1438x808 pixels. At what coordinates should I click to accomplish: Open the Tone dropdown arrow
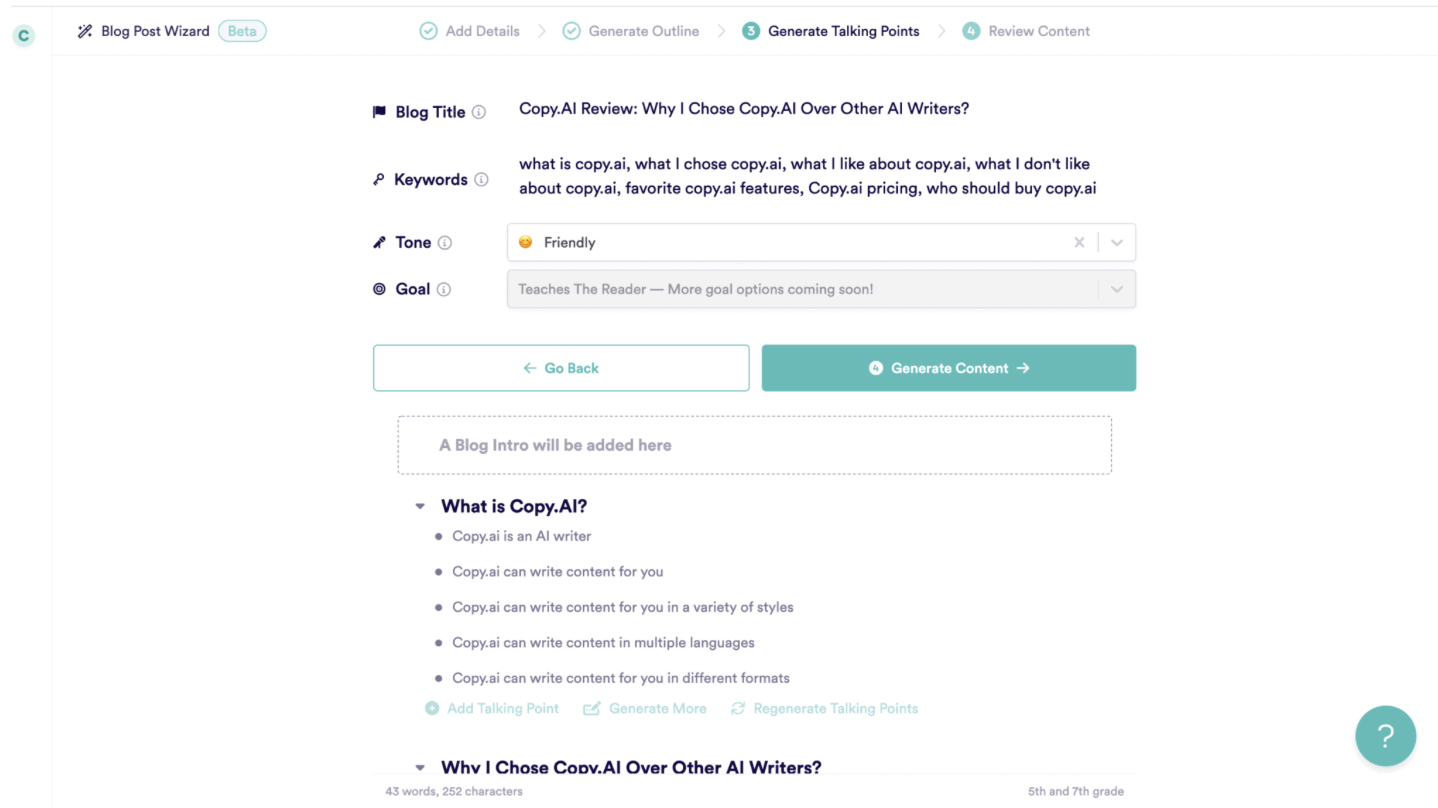[1117, 243]
